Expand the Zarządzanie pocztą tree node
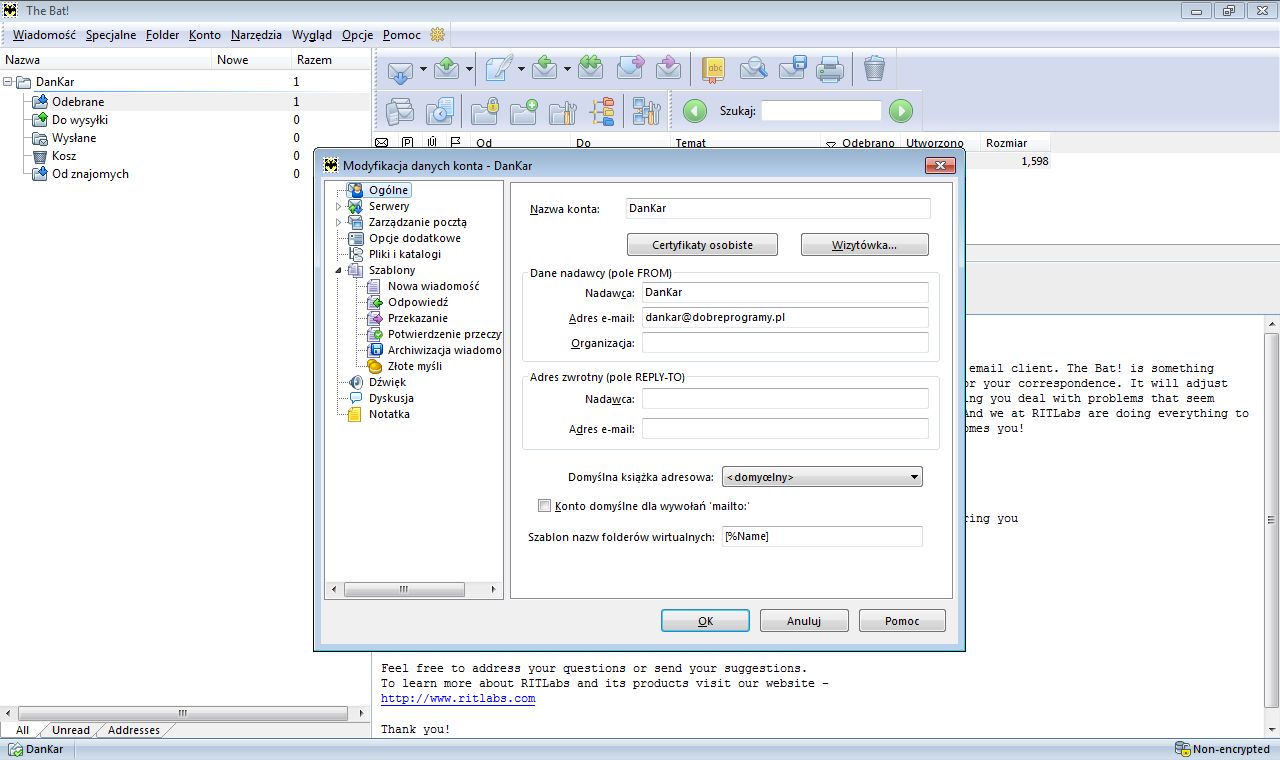The height and width of the screenshot is (760, 1280). 339,222
